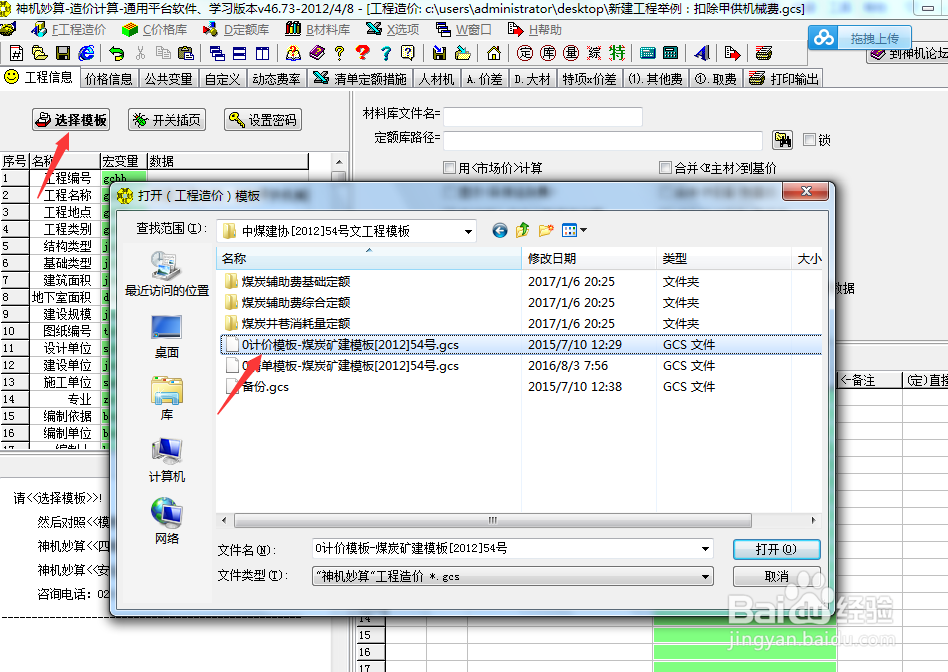Viewport: 948px width, 672px height.
Task: Click the red question mark icon
Action: (x=363, y=53)
